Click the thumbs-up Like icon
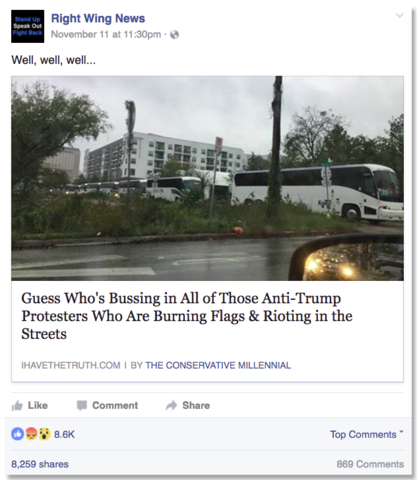 pyautogui.click(x=17, y=405)
